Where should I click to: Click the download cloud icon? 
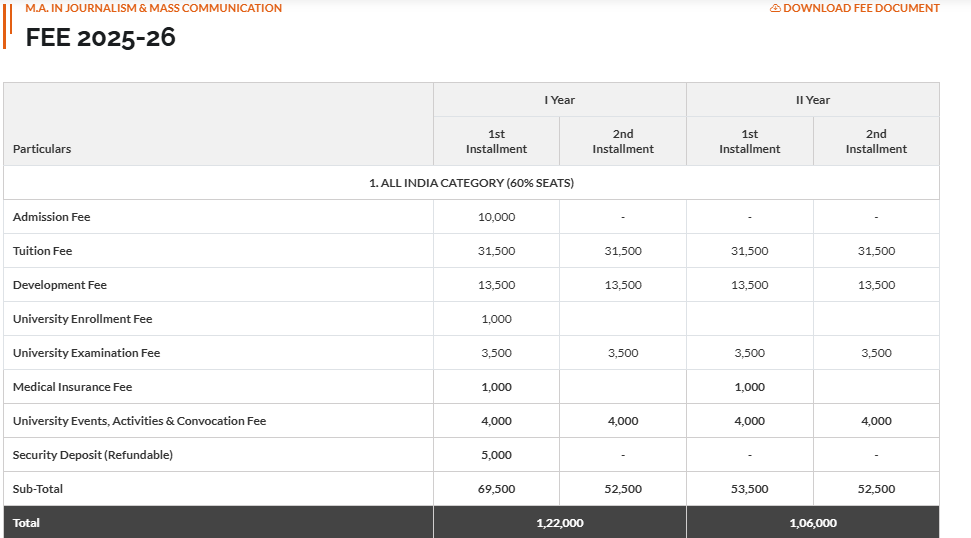click(x=775, y=8)
